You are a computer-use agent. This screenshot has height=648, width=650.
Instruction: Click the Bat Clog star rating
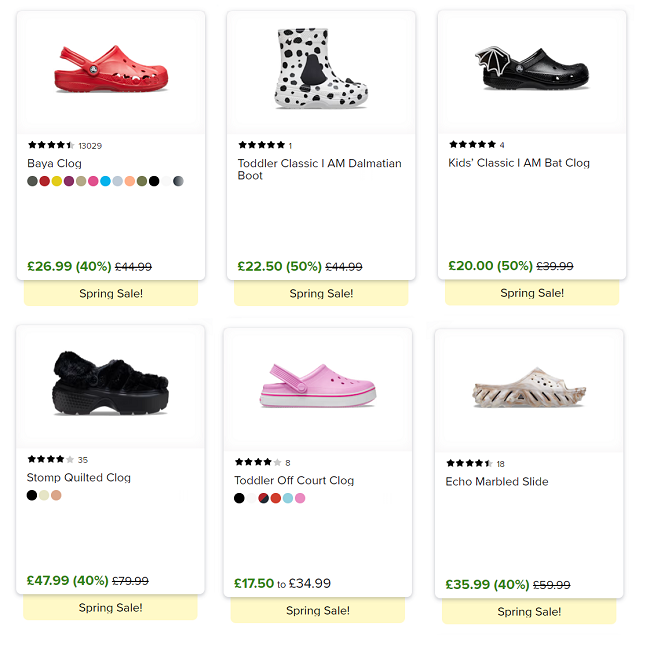472,145
